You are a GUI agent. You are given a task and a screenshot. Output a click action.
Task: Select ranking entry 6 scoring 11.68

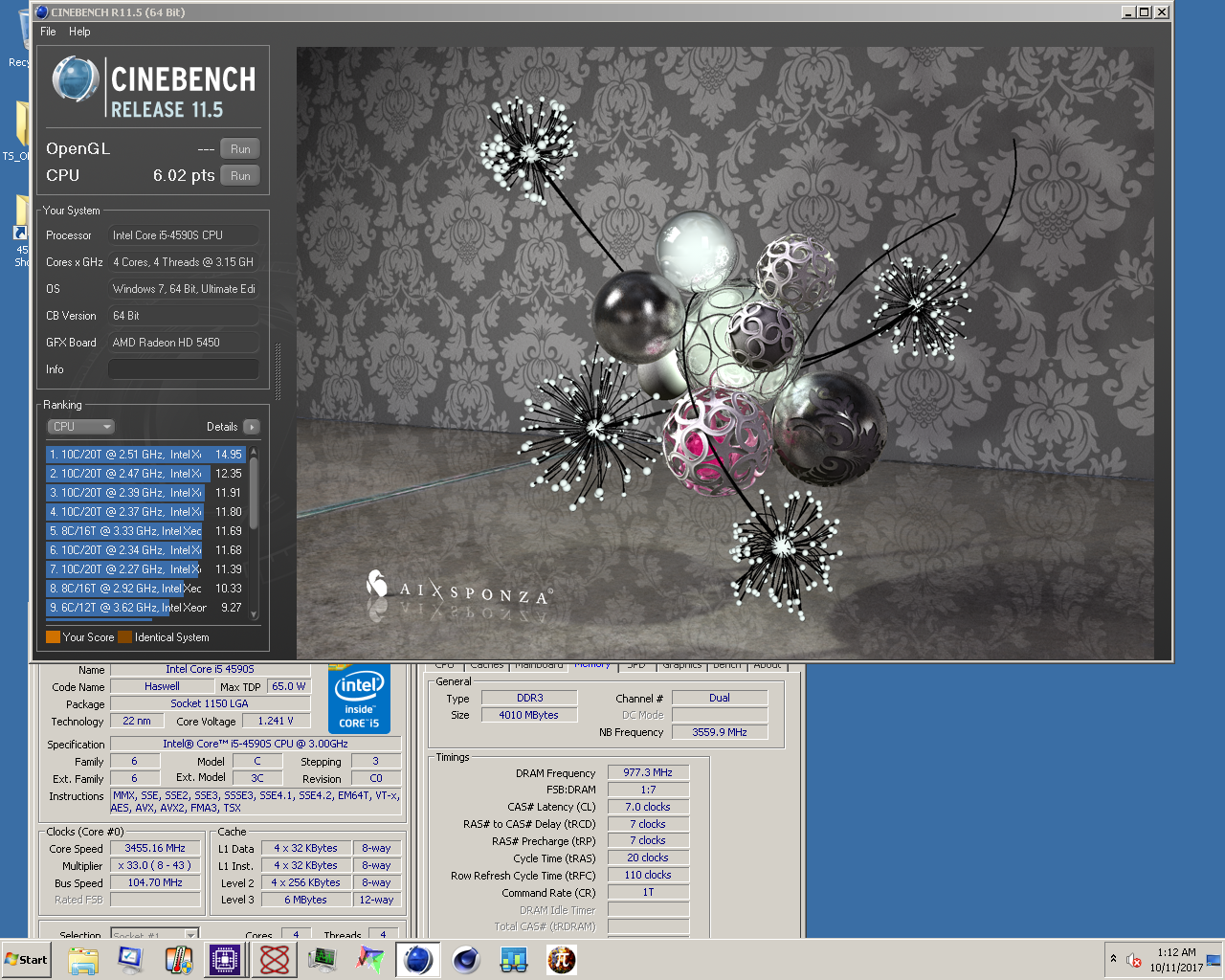145,550
